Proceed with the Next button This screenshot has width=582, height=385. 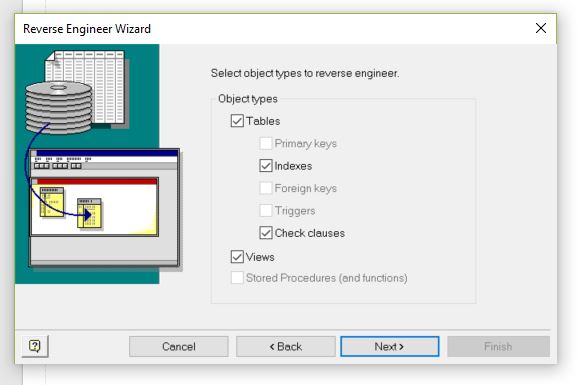[x=390, y=346]
